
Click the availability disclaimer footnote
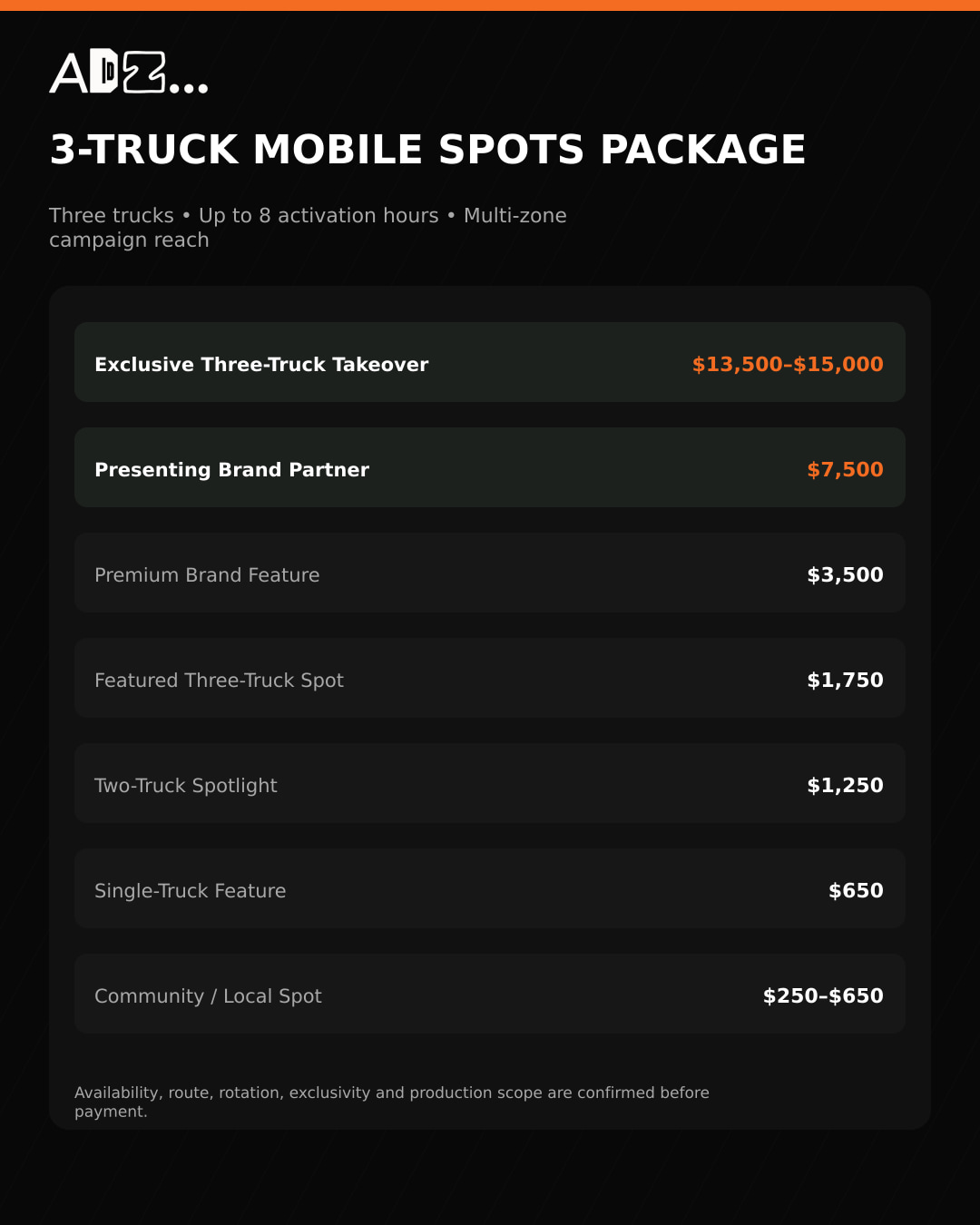(x=392, y=1102)
